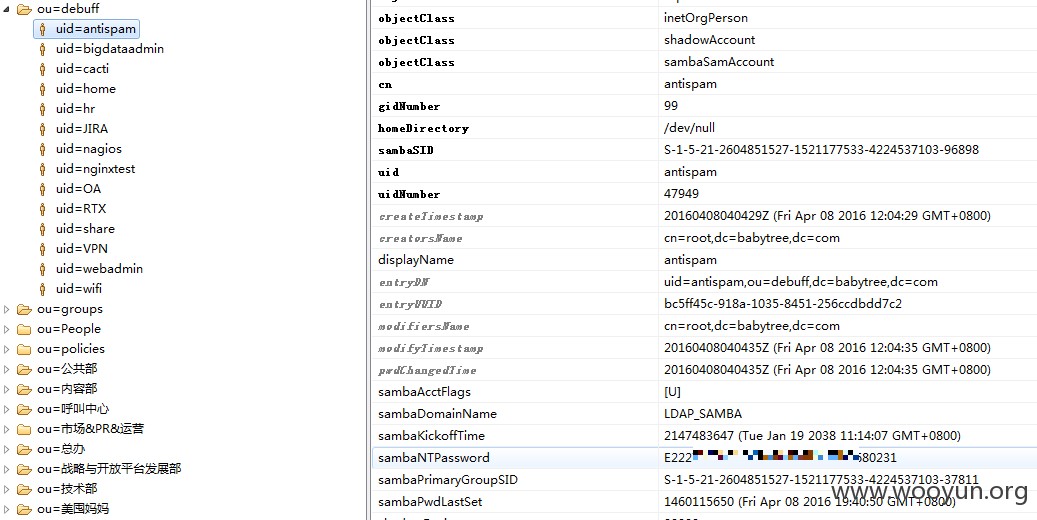Click the sambaSID attribute name
This screenshot has height=520, width=1037.
point(406,150)
